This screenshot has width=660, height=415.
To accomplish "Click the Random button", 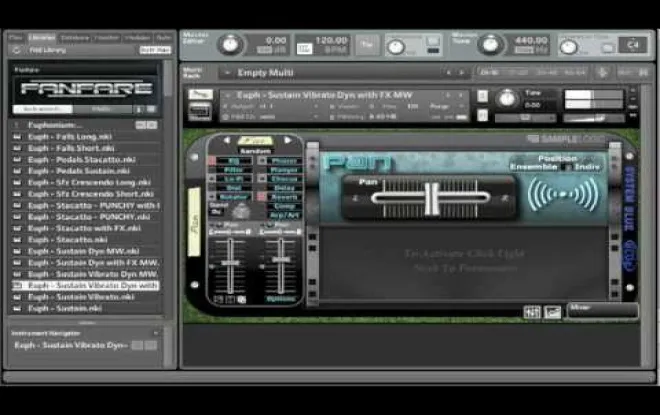I will pyautogui.click(x=255, y=151).
